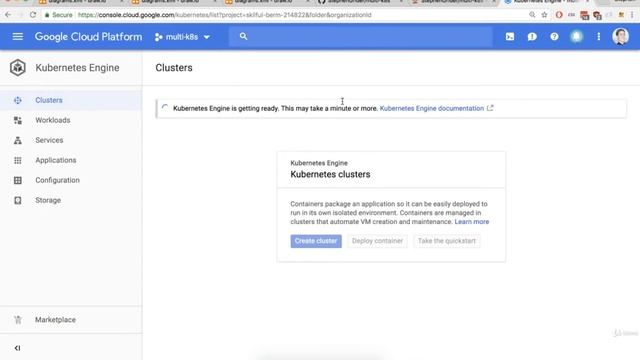
Task: Click the browser back arrow
Action: tap(8, 15)
